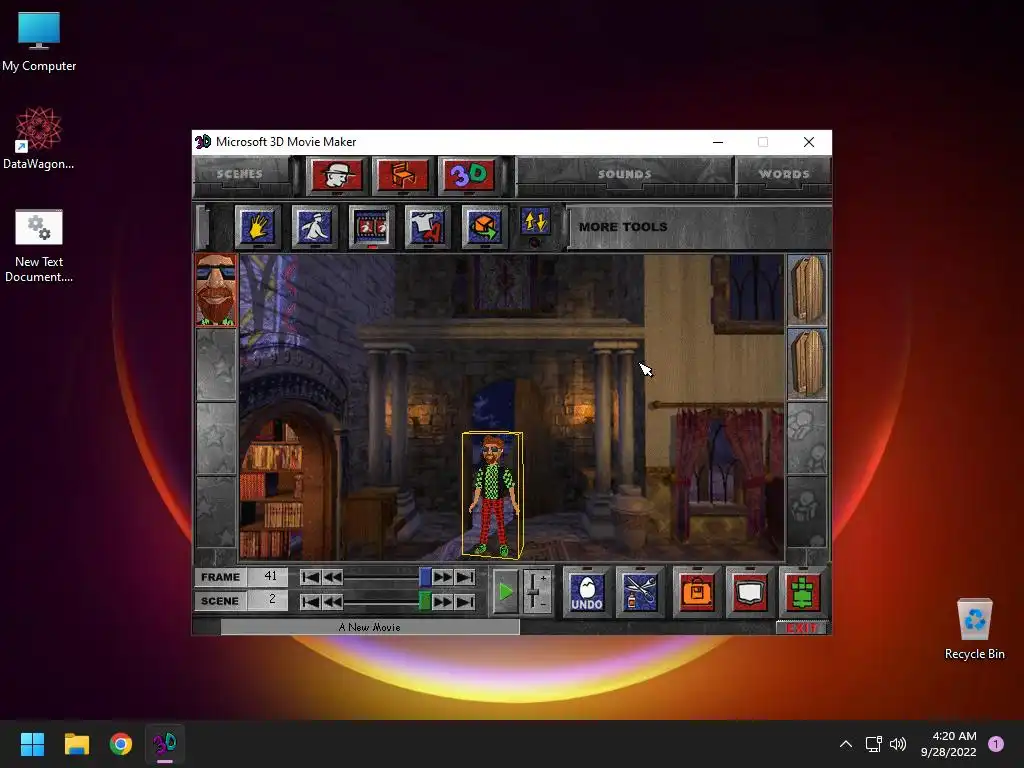Jump to first scene button
Screen dimensions: 1024x768
pos(310,601)
